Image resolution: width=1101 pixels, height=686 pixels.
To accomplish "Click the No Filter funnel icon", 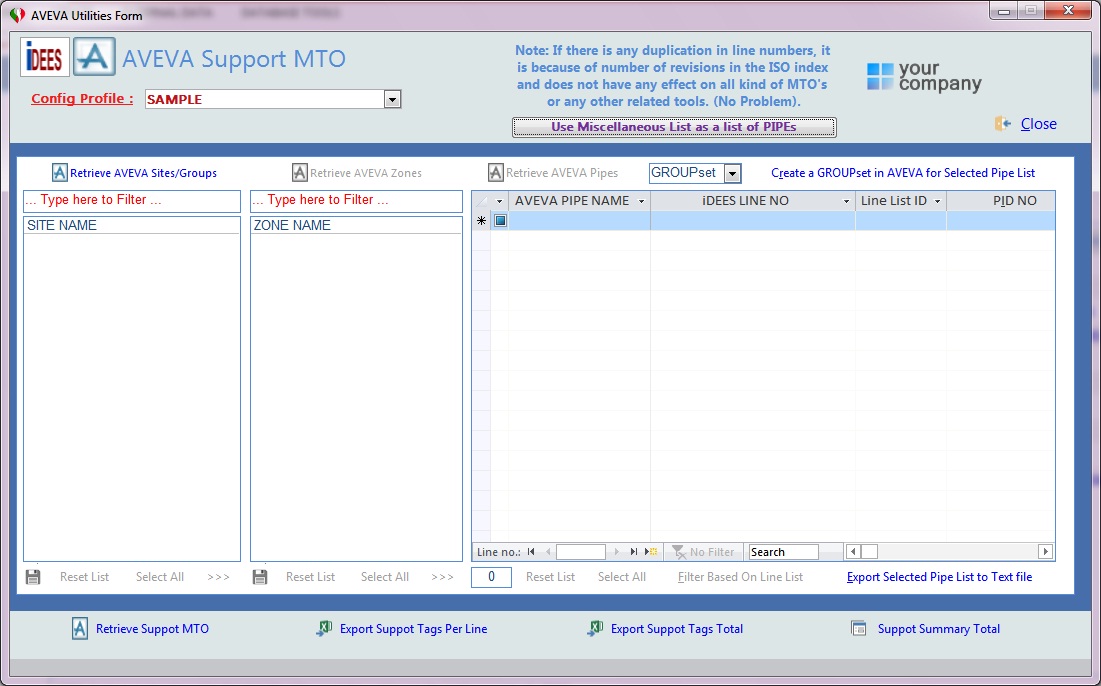I will pyautogui.click(x=679, y=553).
